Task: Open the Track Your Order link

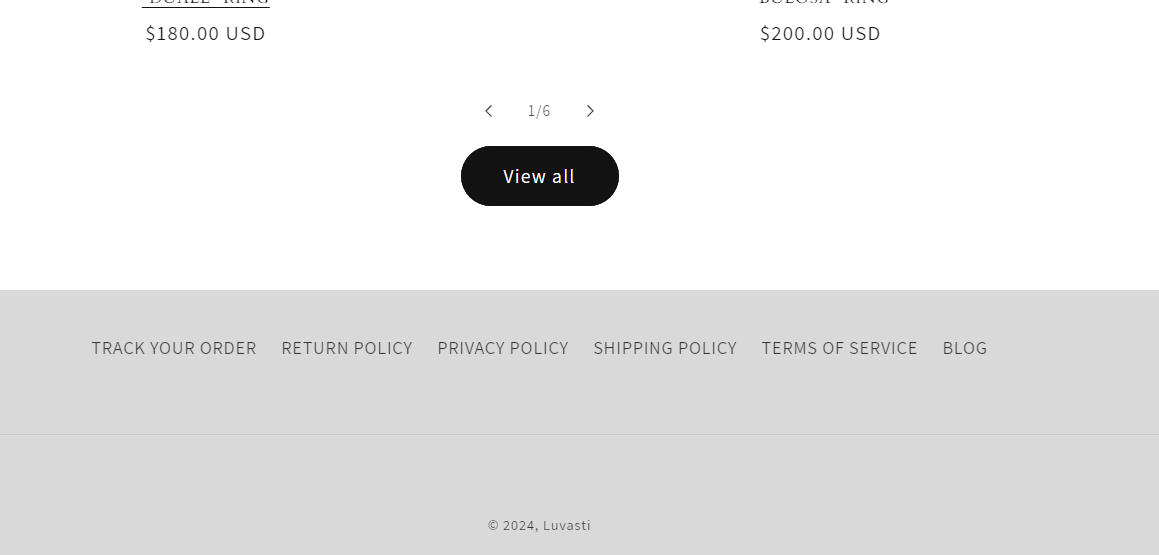Action: click(x=174, y=348)
